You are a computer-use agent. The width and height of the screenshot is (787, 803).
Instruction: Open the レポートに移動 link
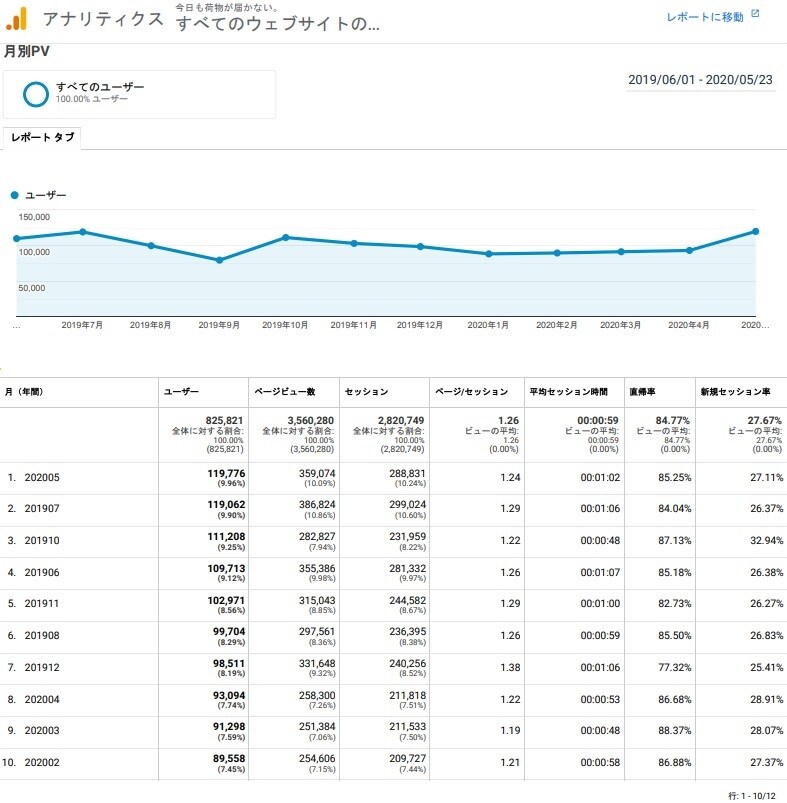[705, 17]
